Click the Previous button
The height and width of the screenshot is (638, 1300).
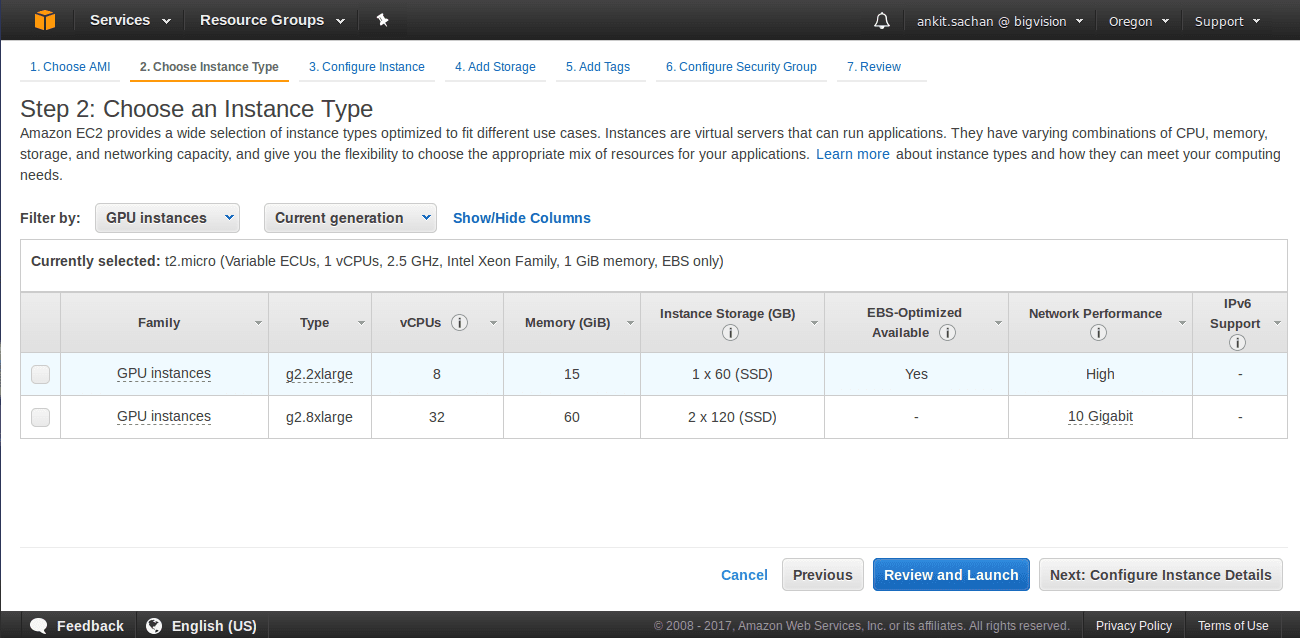[x=823, y=575]
